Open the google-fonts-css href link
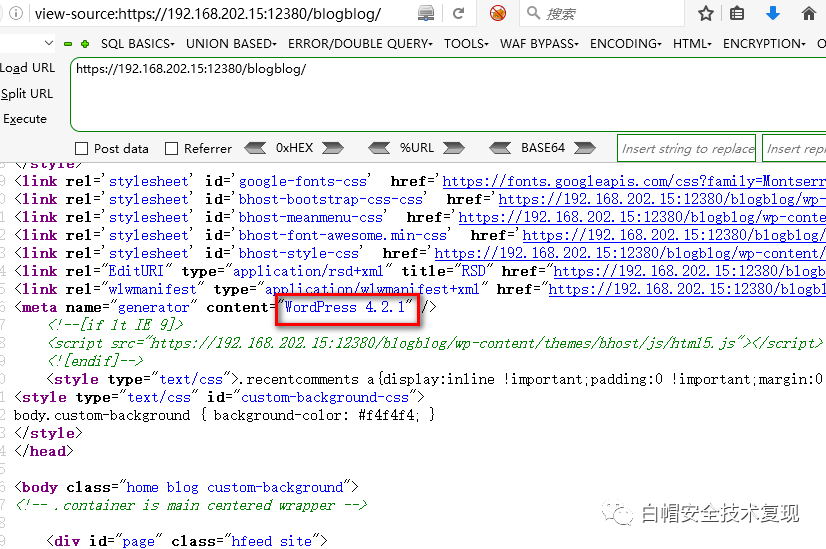Viewport: 826px width, 549px height. pyautogui.click(x=634, y=182)
